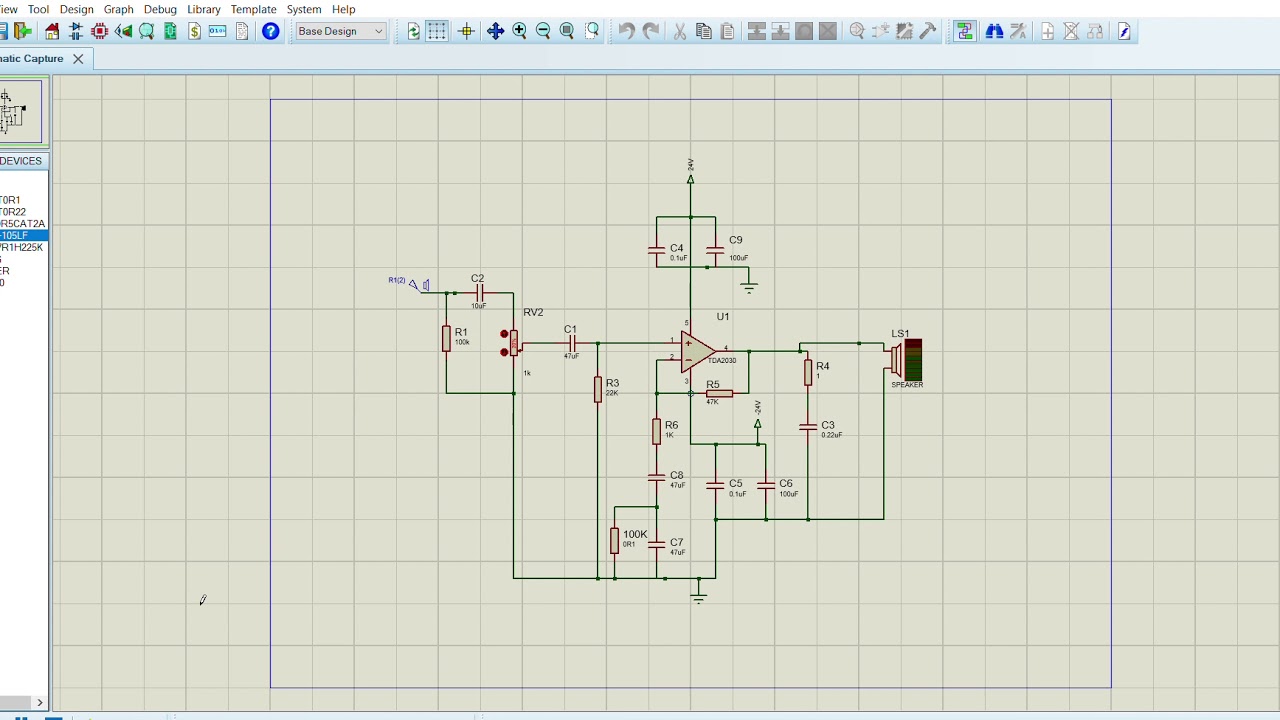This screenshot has height=720, width=1280.
Task: Open the Bill of Materials dollar icon
Action: click(194, 31)
